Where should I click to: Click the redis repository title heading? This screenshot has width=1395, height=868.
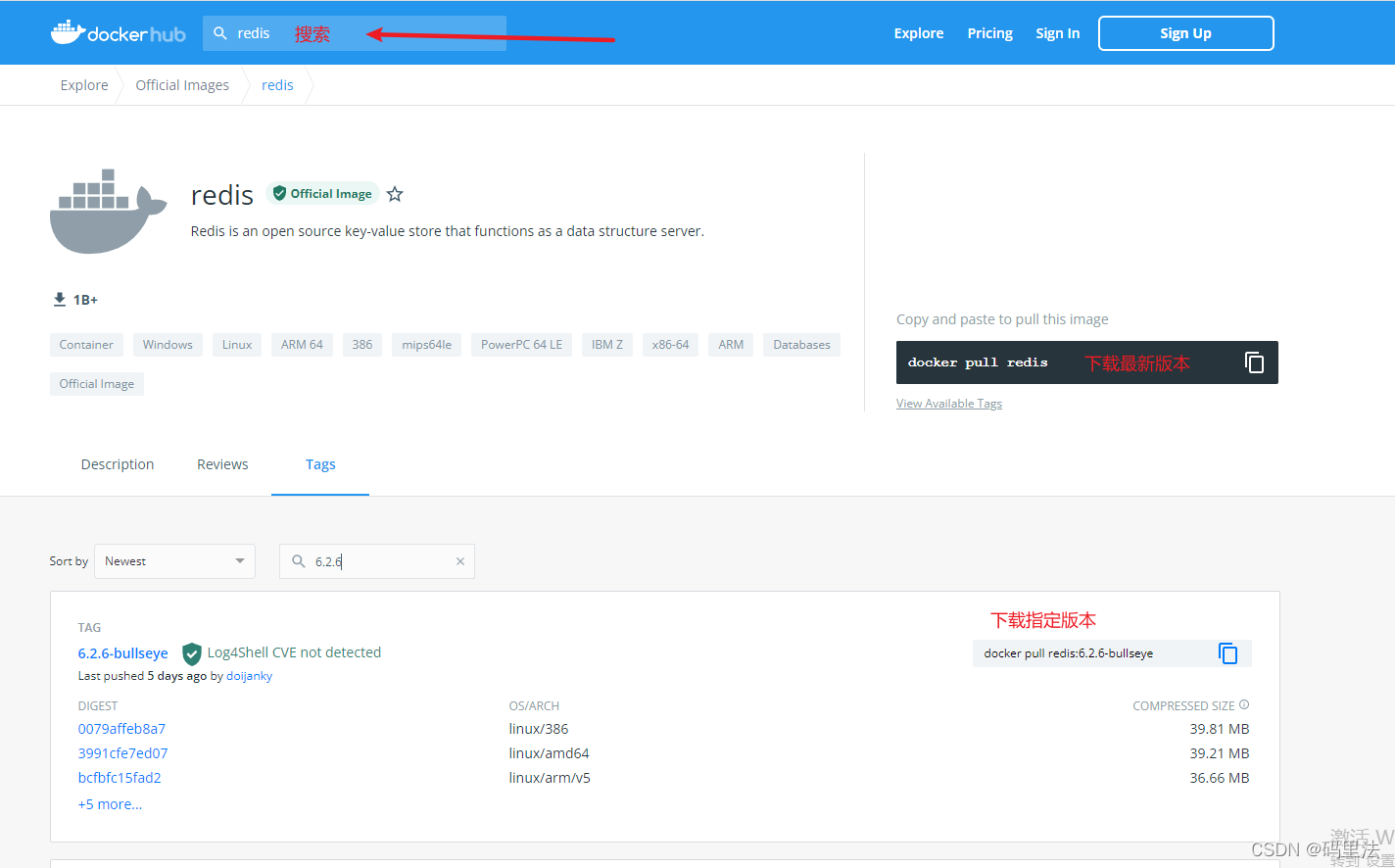click(222, 195)
